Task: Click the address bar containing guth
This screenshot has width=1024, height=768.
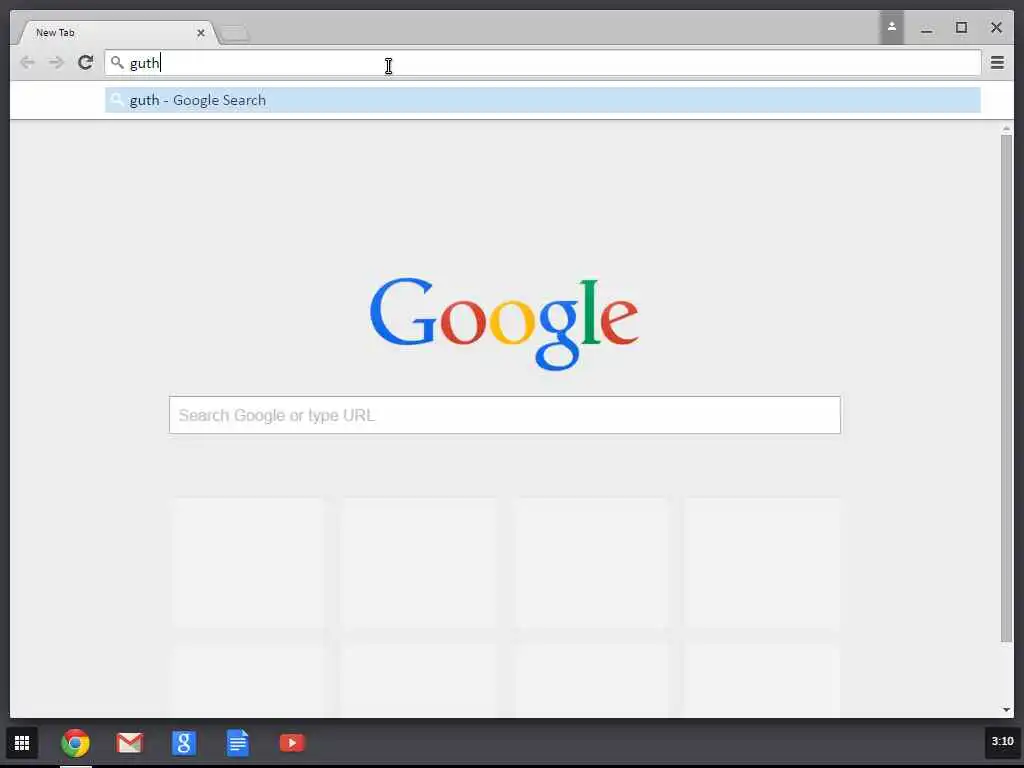Action: click(x=543, y=63)
